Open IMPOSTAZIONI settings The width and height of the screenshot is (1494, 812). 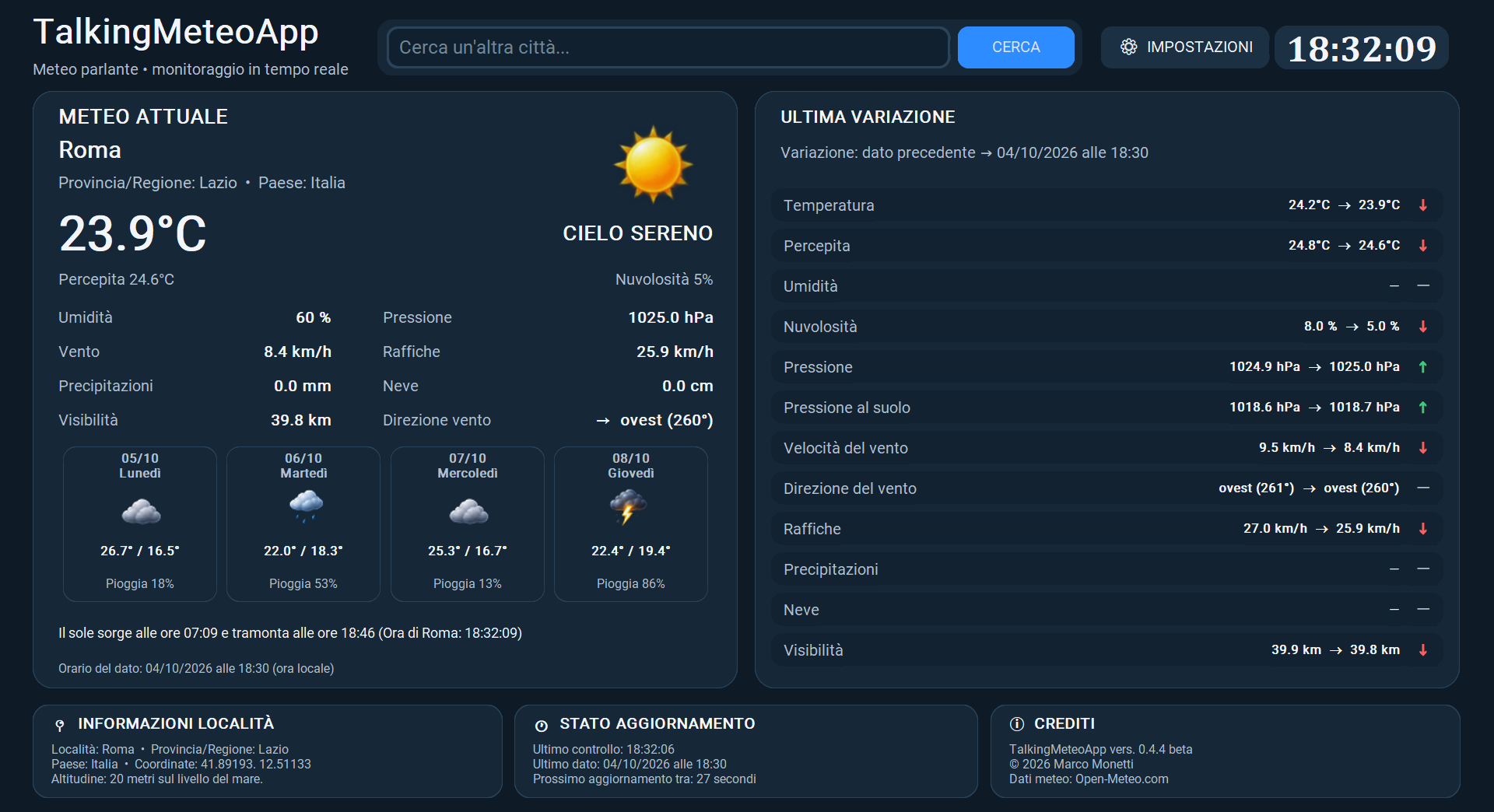[1185, 47]
